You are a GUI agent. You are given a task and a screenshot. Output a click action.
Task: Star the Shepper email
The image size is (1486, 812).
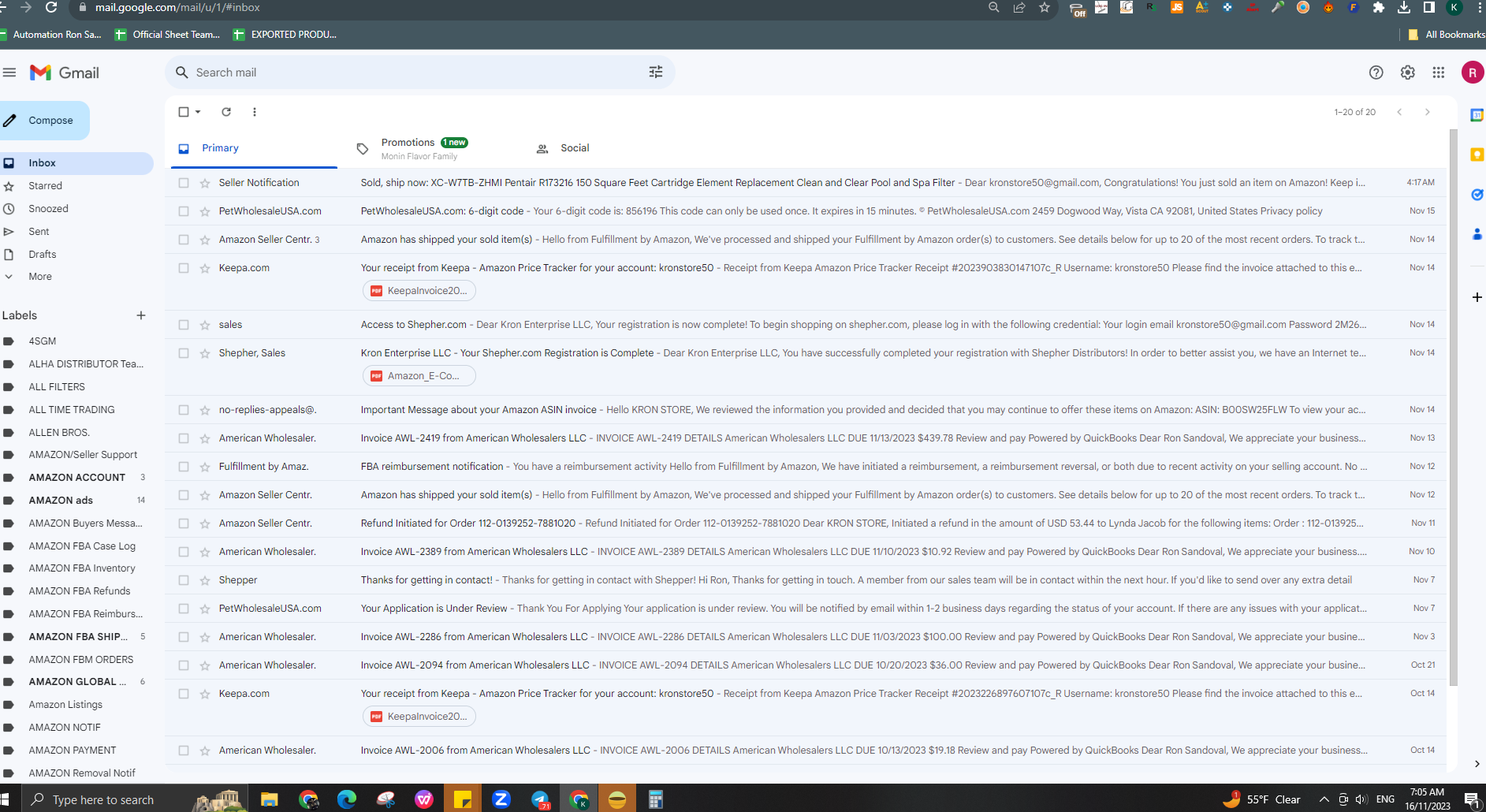click(x=205, y=580)
